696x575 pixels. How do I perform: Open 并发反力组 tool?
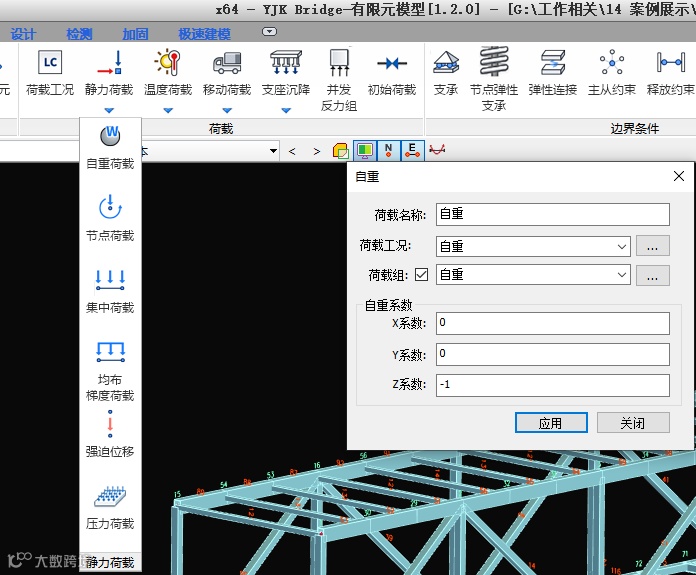coord(339,80)
